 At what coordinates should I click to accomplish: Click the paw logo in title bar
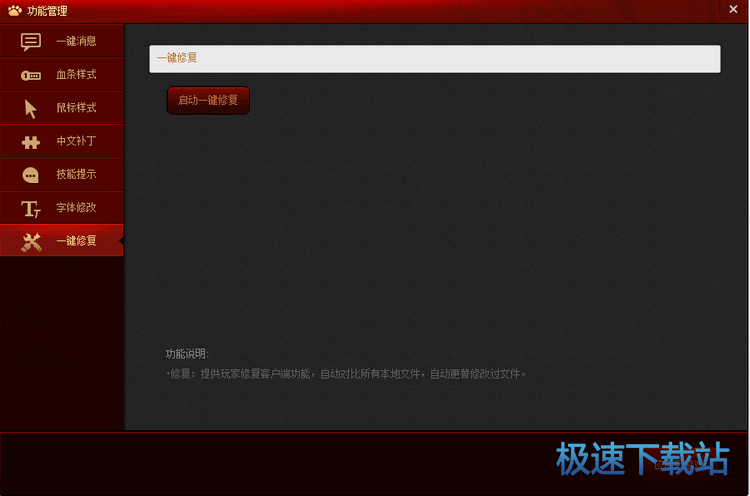point(15,11)
